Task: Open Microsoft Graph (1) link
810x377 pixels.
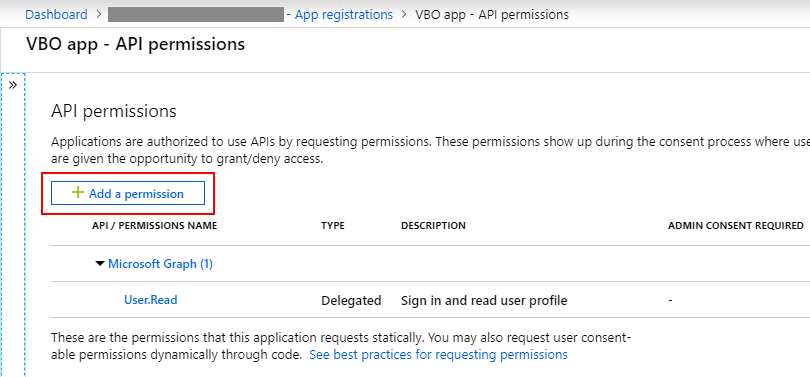Action: (160, 264)
